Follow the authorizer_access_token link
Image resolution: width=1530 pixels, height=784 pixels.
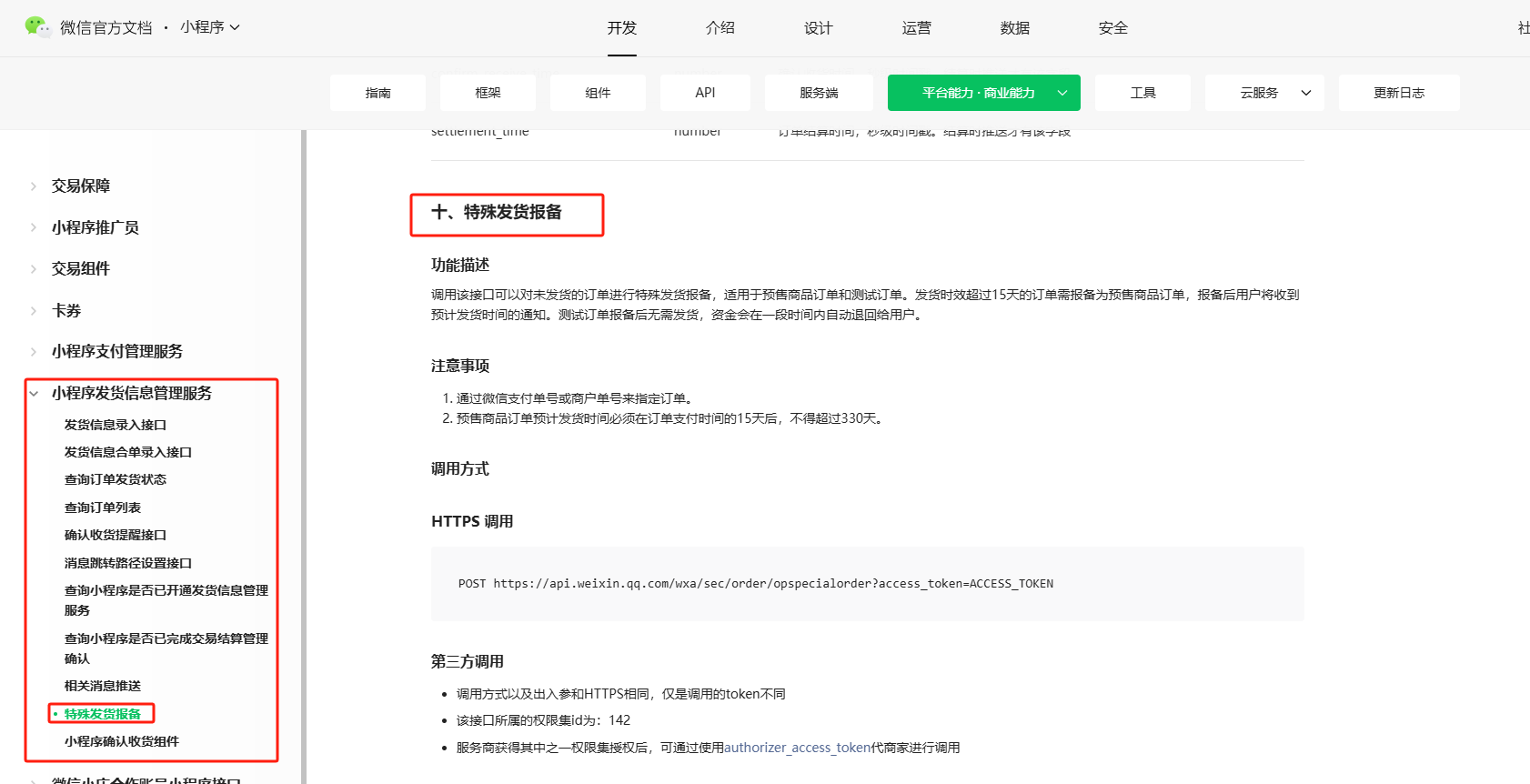click(x=797, y=748)
